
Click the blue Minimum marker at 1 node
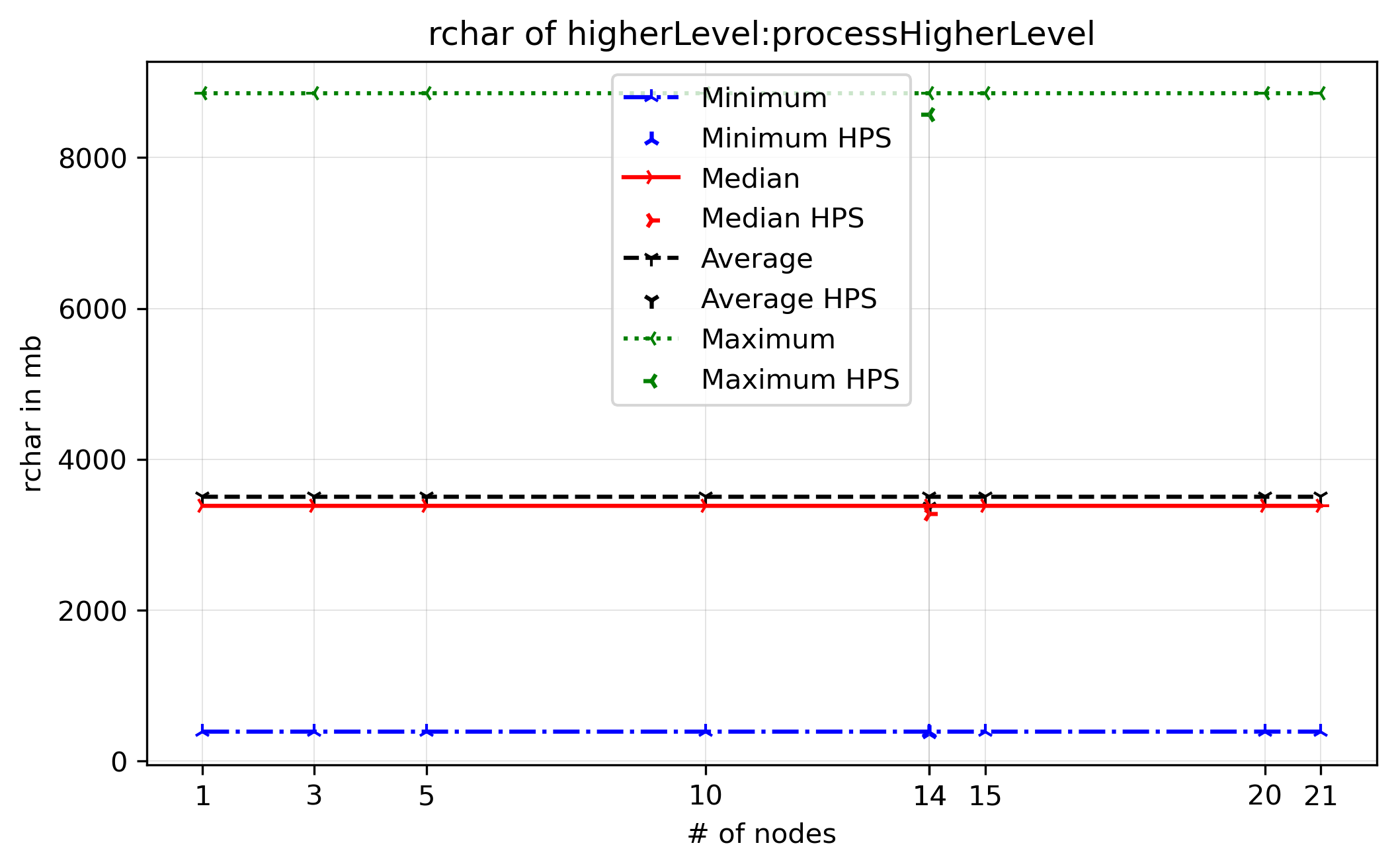pos(202,731)
